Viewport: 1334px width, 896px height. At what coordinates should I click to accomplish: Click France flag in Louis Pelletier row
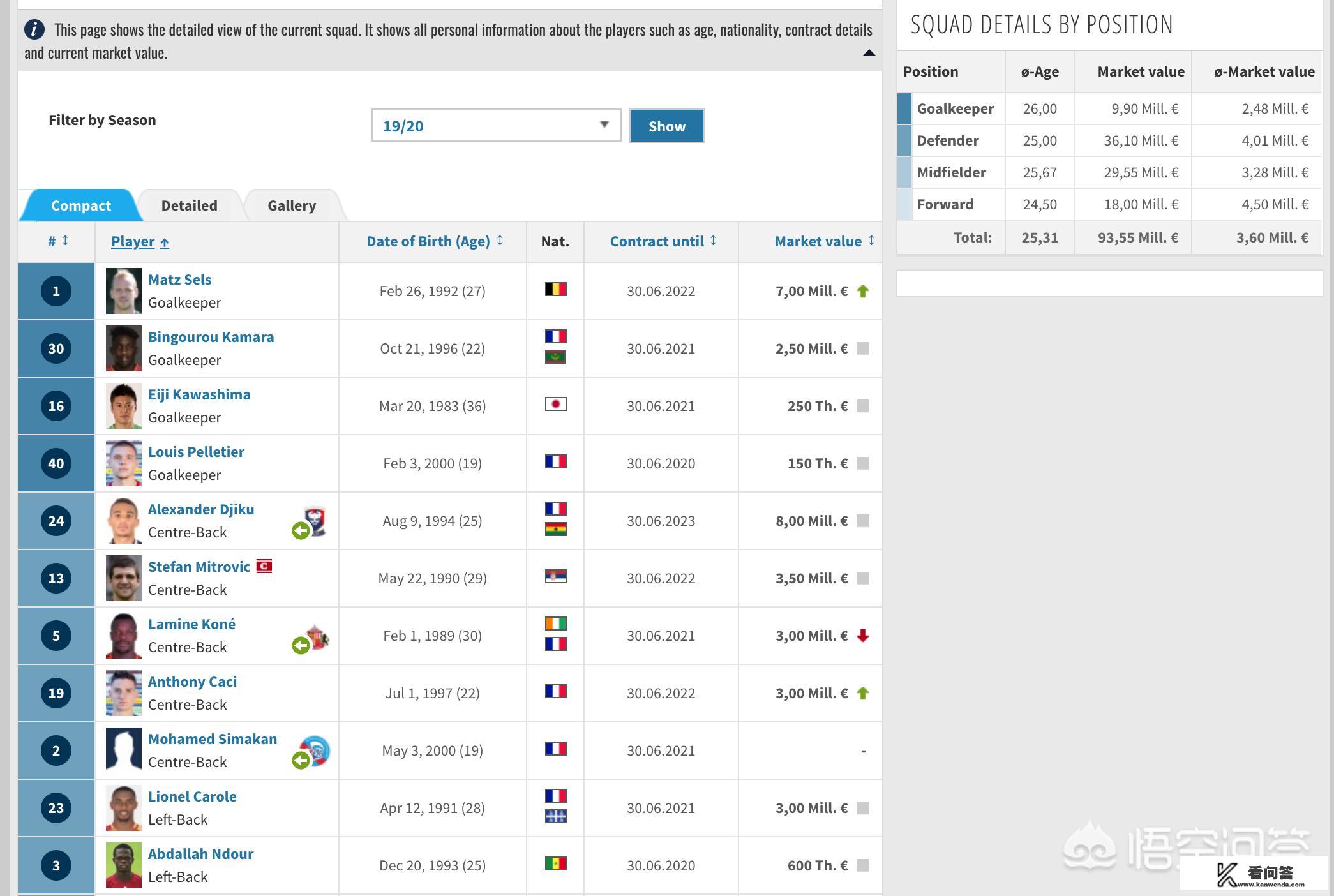(x=555, y=461)
